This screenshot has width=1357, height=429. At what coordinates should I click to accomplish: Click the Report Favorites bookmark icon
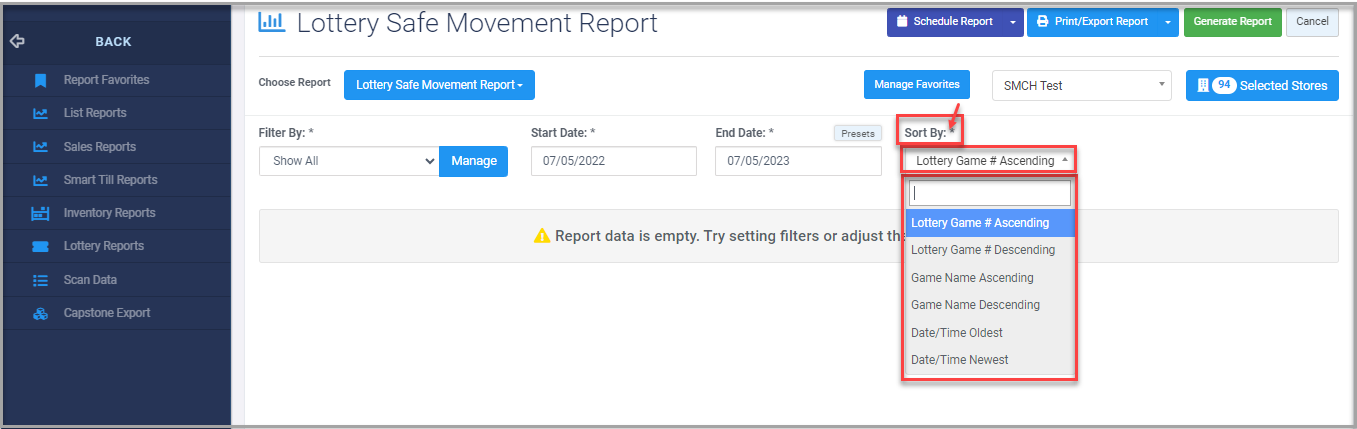40,80
